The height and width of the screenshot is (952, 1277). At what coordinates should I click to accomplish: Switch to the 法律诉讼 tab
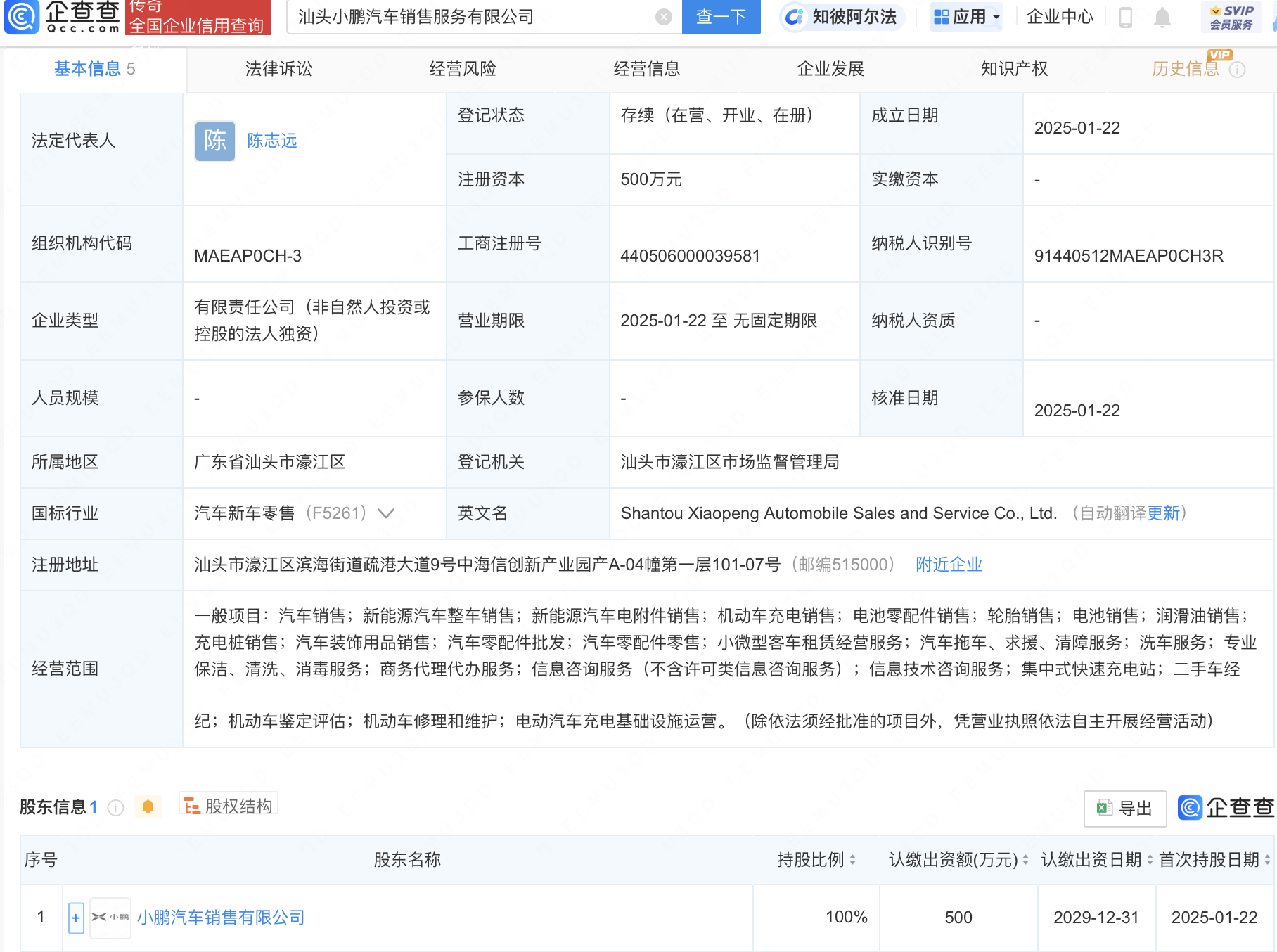click(278, 69)
